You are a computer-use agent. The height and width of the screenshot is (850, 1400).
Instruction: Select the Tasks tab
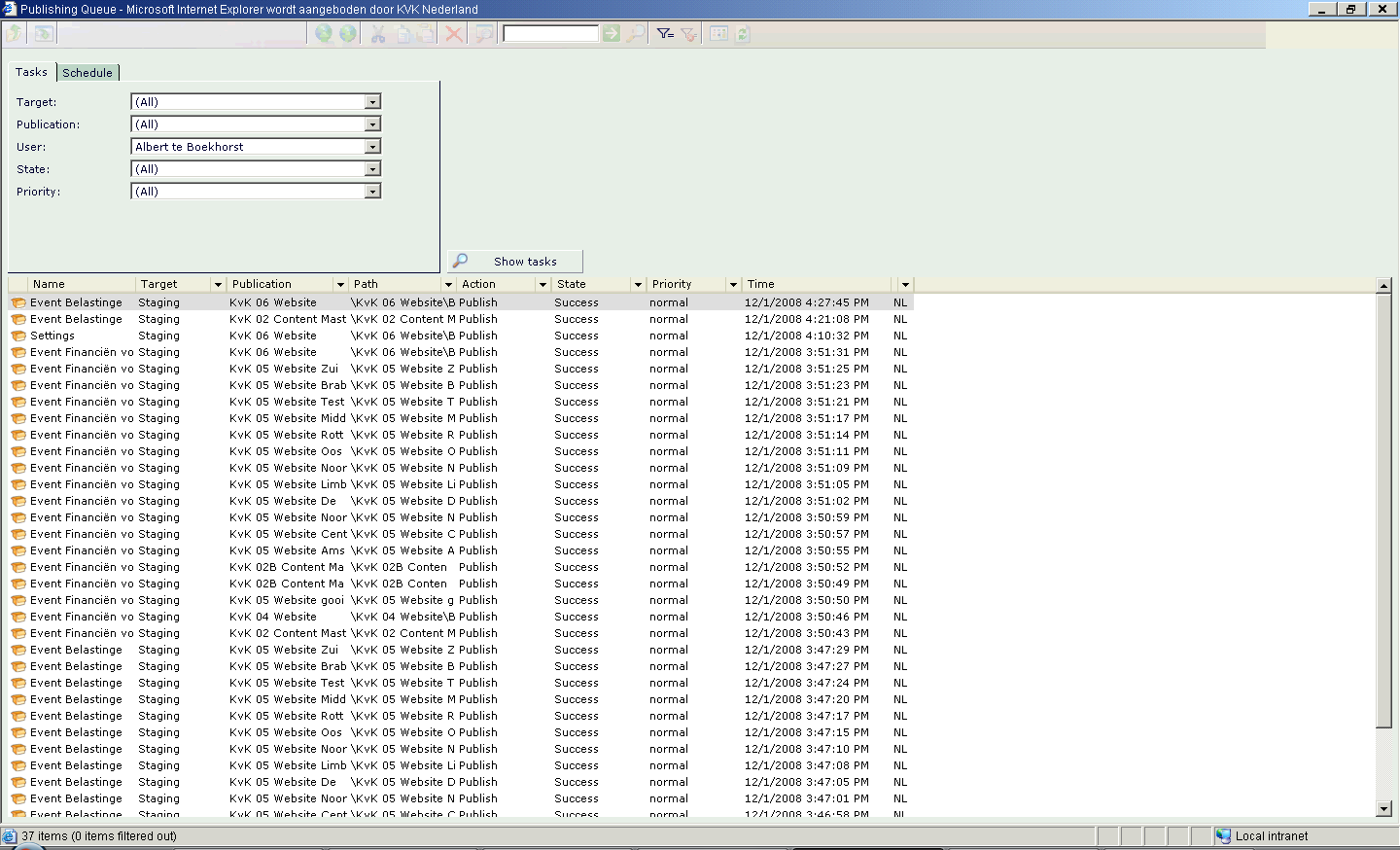[x=31, y=72]
